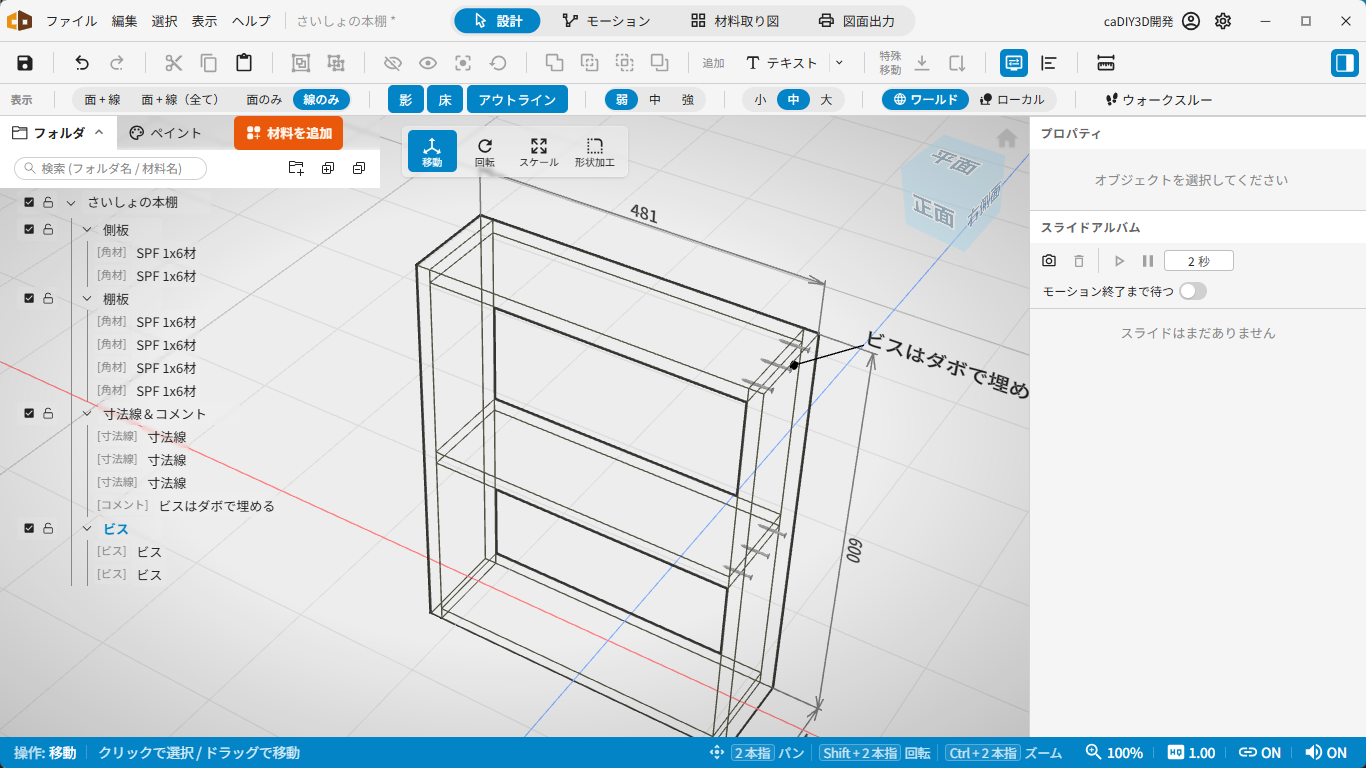Click the home view icon in viewport
The image size is (1366, 768).
click(x=1007, y=138)
